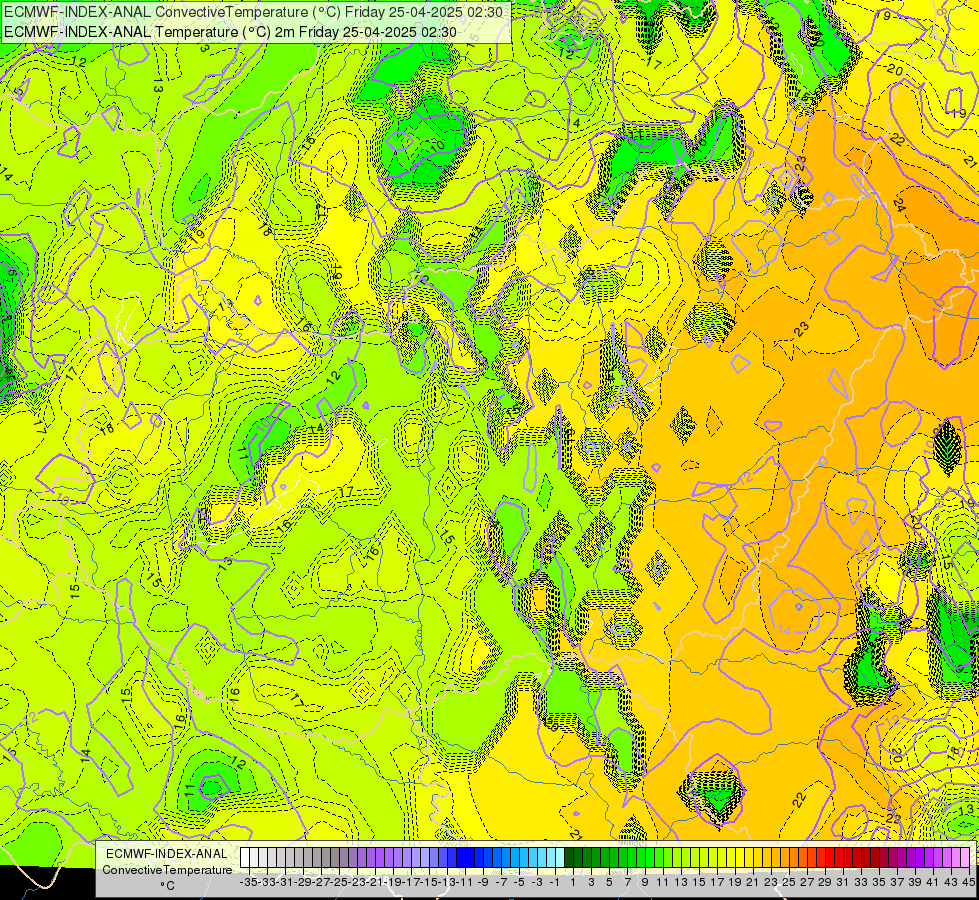Click the legend scale value 35

pos(879,882)
